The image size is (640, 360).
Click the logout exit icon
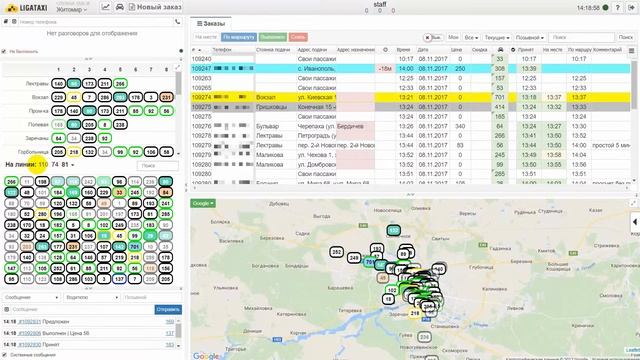[631, 7]
